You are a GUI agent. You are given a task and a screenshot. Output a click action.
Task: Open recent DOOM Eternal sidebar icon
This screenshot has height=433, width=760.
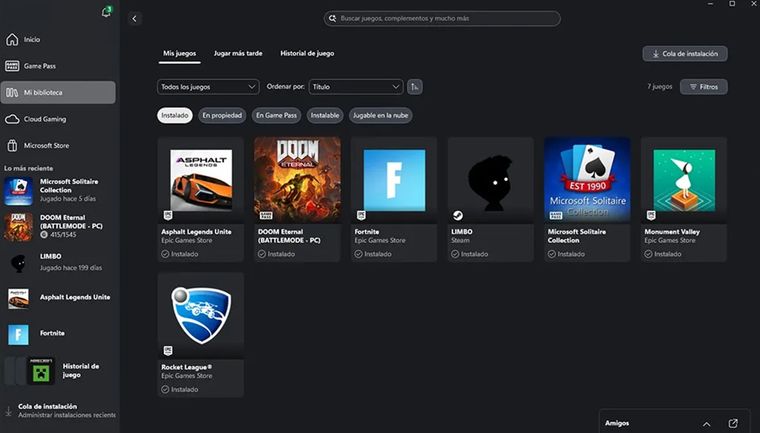point(18,226)
